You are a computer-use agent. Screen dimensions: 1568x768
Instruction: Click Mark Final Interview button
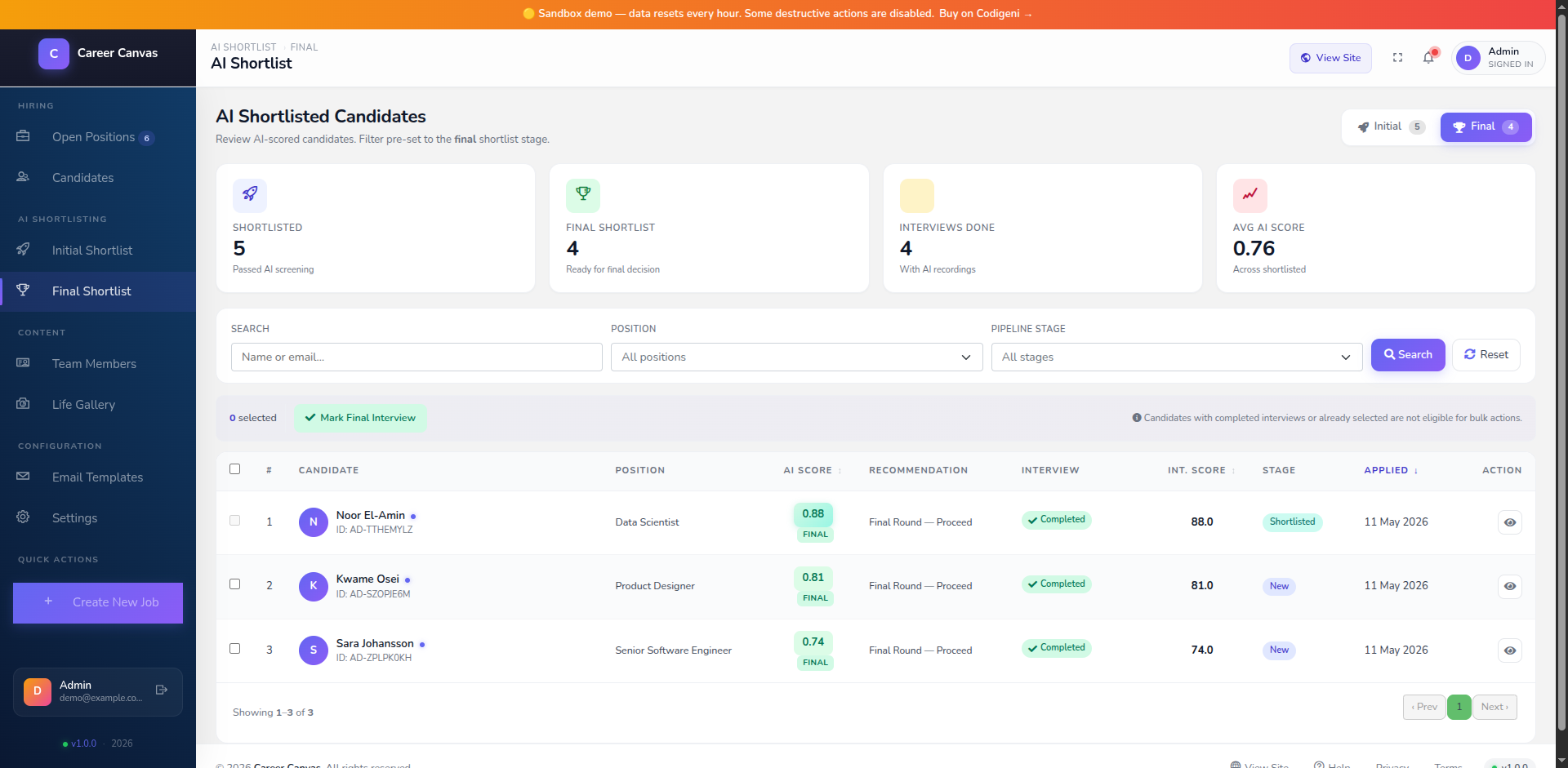click(x=360, y=418)
